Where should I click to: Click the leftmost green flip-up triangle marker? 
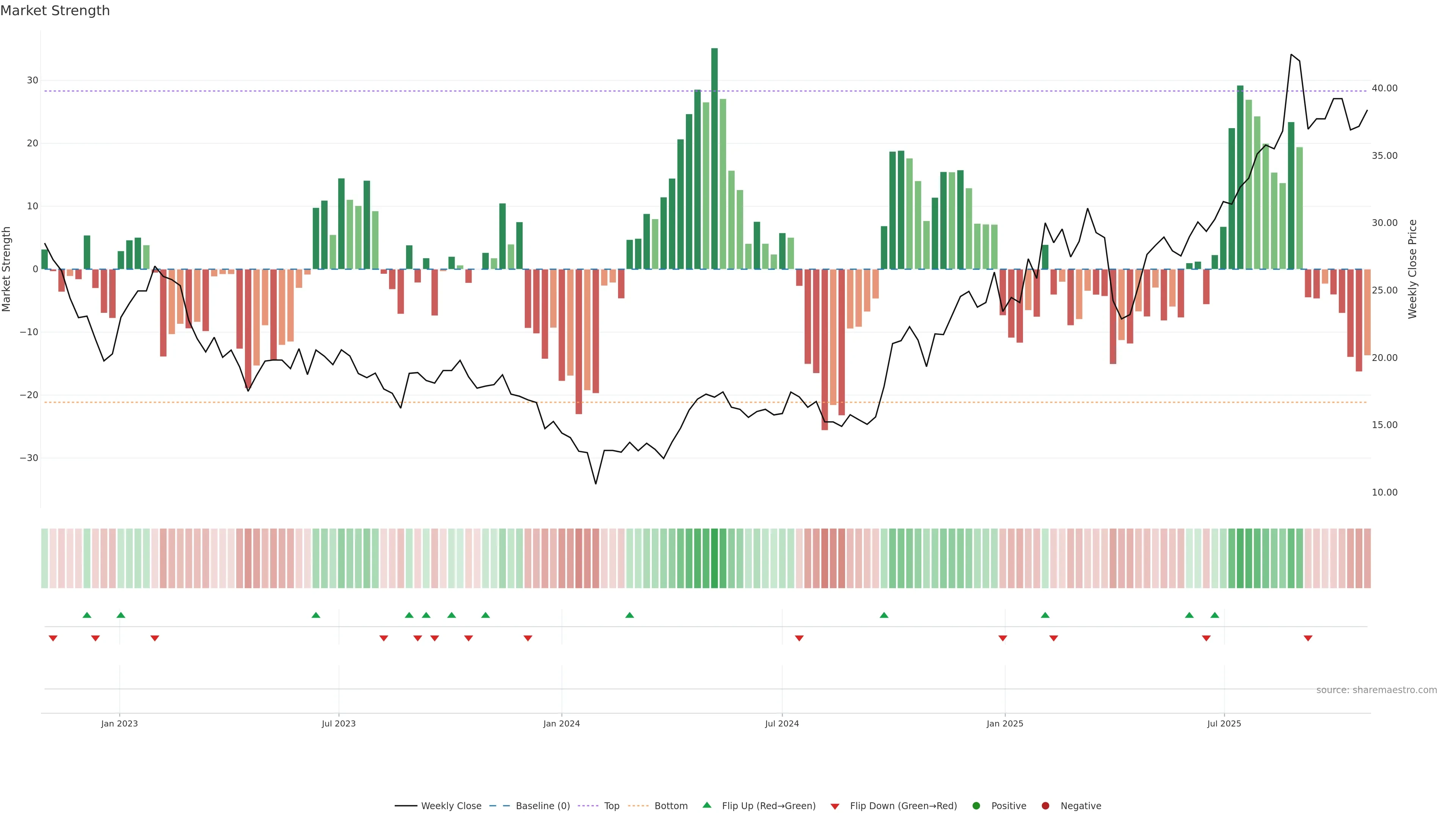[x=86, y=615]
